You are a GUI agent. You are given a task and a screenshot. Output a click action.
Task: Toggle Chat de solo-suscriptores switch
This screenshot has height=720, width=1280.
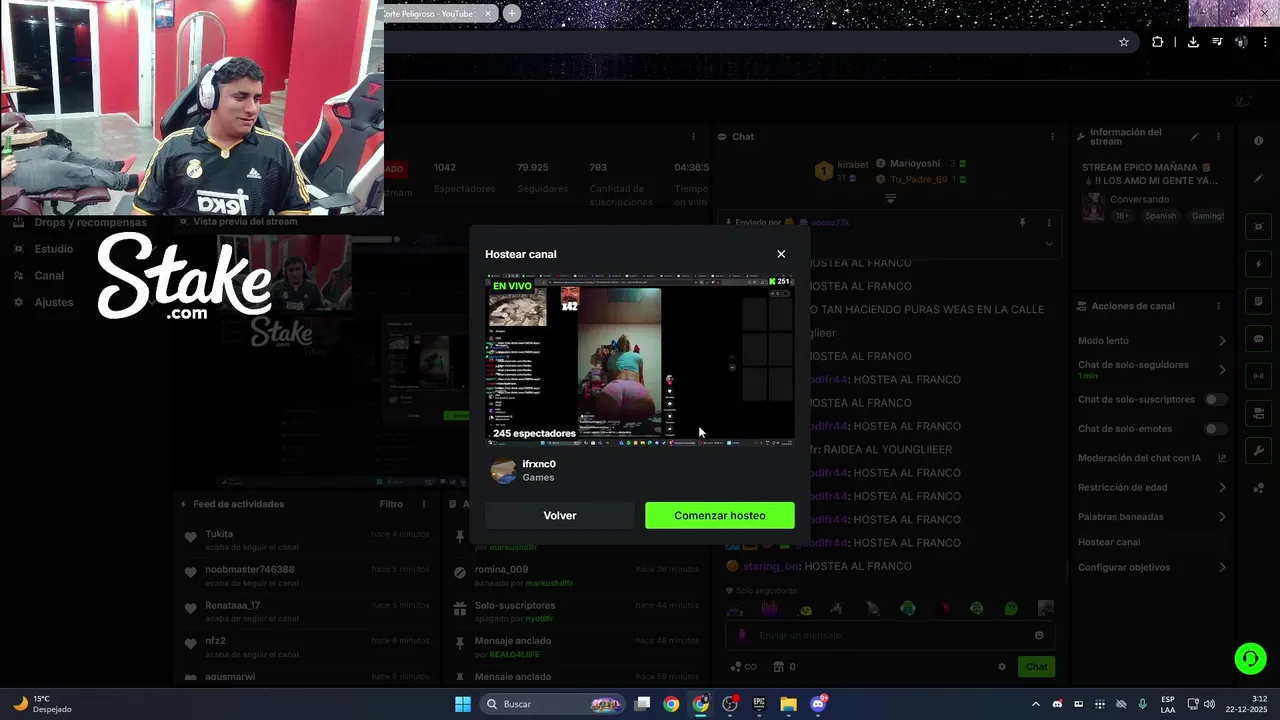tap(1215, 399)
